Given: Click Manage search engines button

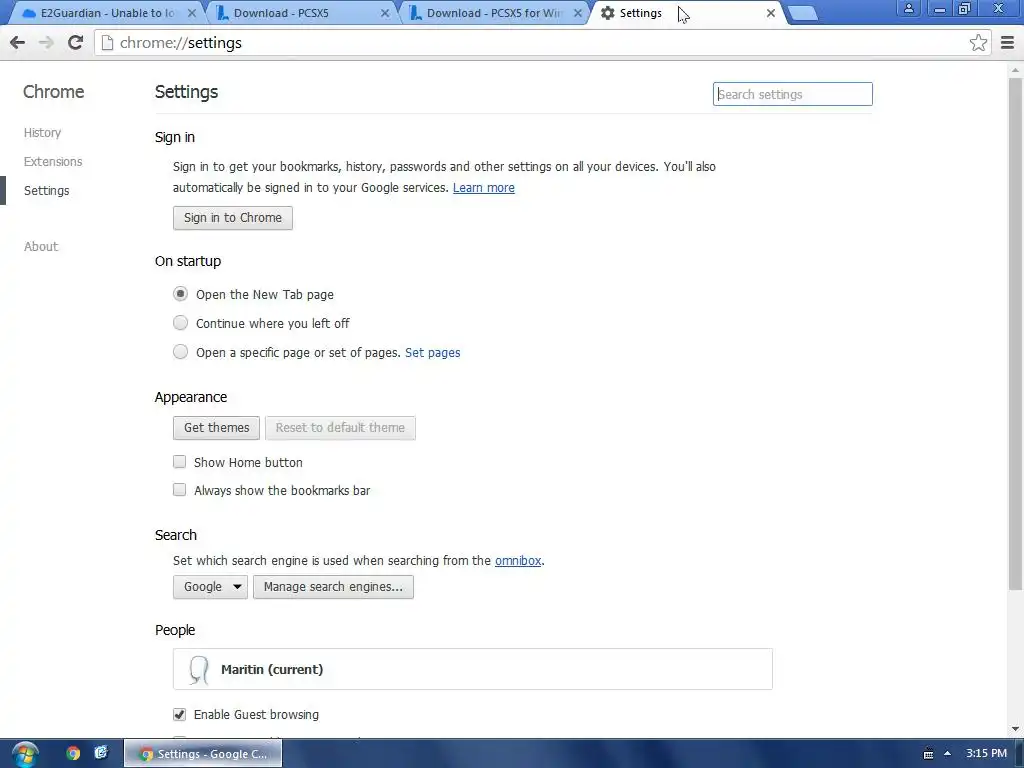Looking at the screenshot, I should (x=333, y=586).
